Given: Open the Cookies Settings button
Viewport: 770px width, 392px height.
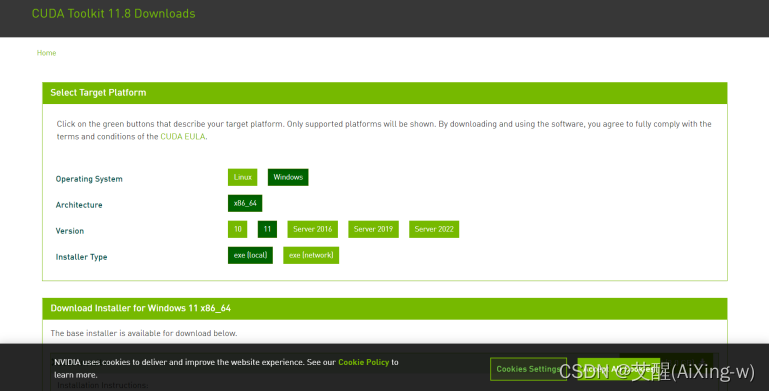Looking at the screenshot, I should click(528, 369).
